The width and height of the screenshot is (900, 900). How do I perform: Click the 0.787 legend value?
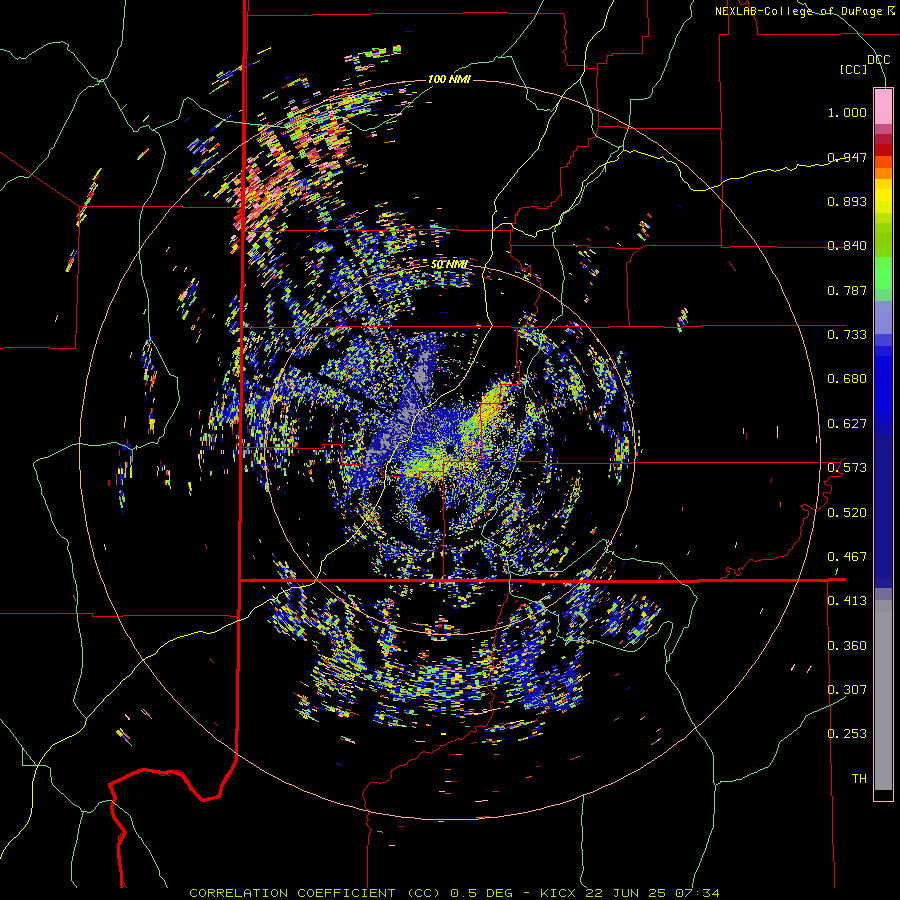tap(847, 290)
